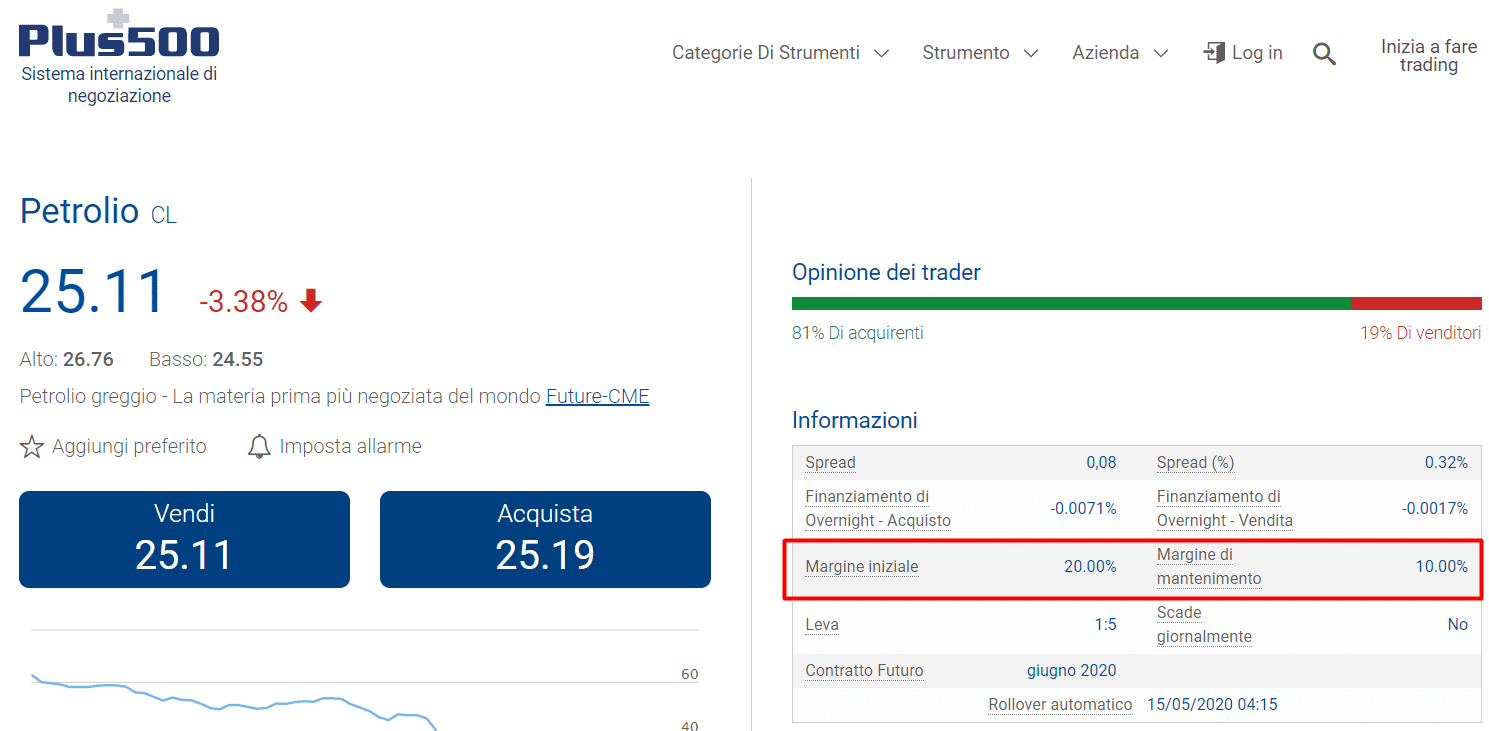
Task: Click giugno 2020 contract value
Action: [1072, 671]
